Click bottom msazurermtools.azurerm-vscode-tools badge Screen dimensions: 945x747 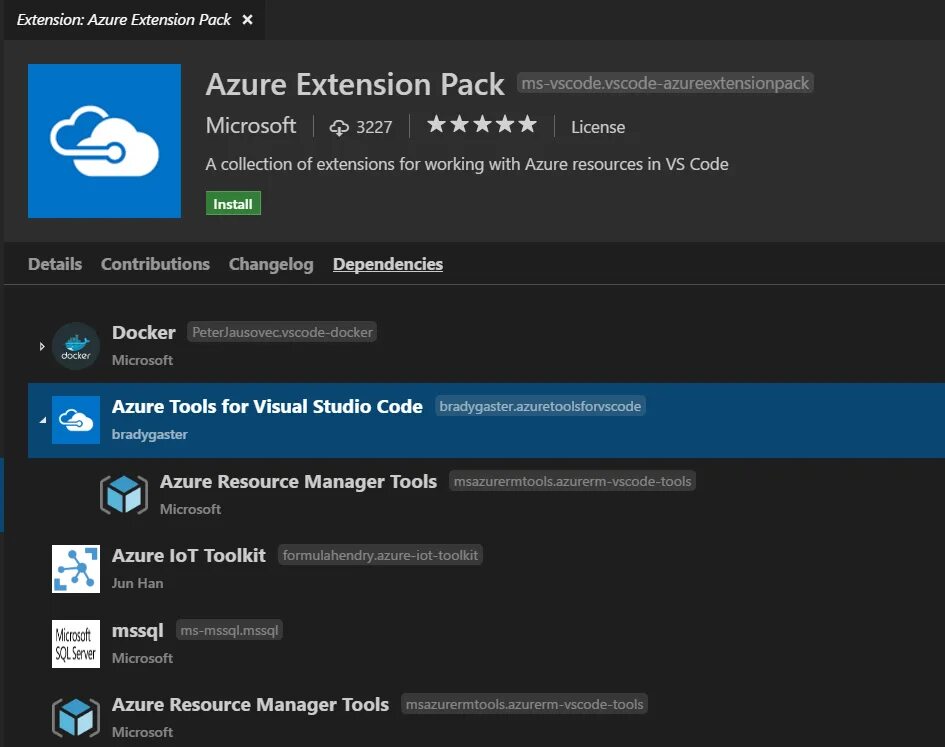click(524, 704)
